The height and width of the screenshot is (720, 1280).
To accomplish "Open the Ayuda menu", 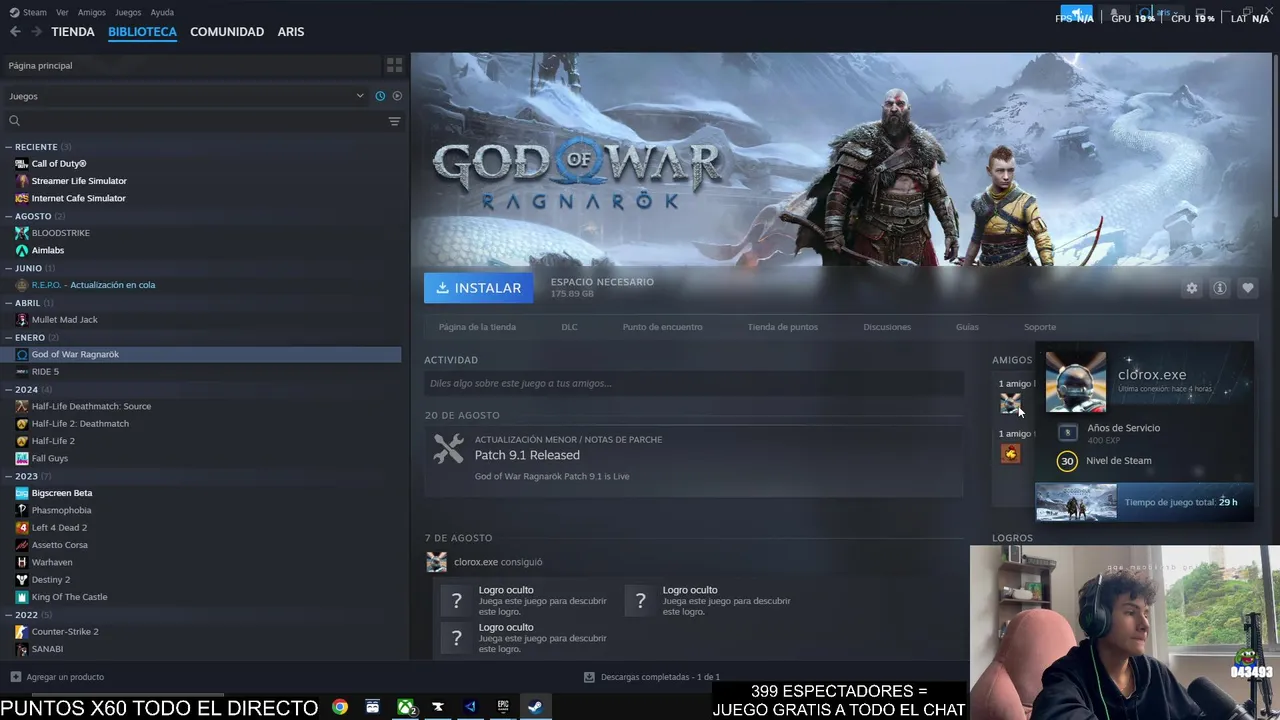I will 162,12.
